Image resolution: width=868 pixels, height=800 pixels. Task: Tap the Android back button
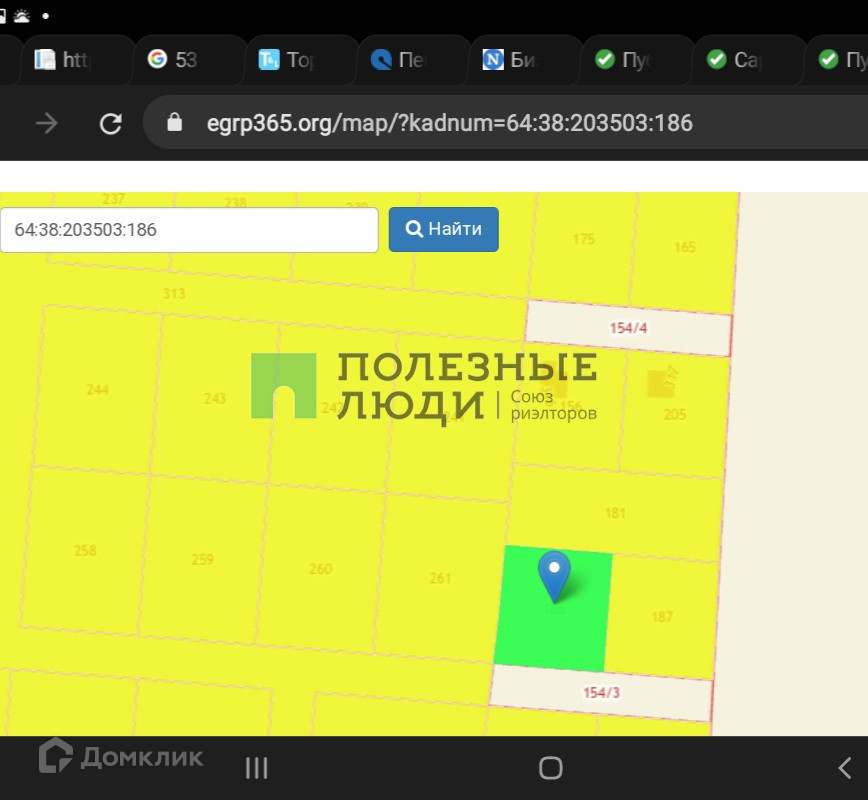[845, 768]
